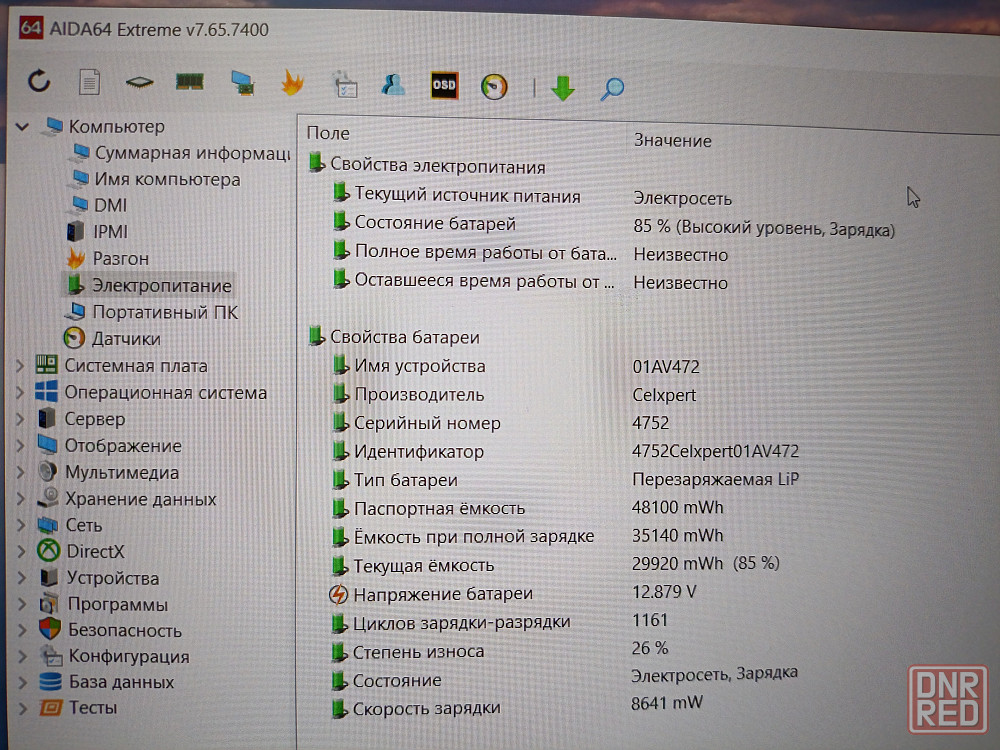Viewport: 1000px width, 750px height.
Task: Click the Refresh toolbar icon
Action: [39, 82]
